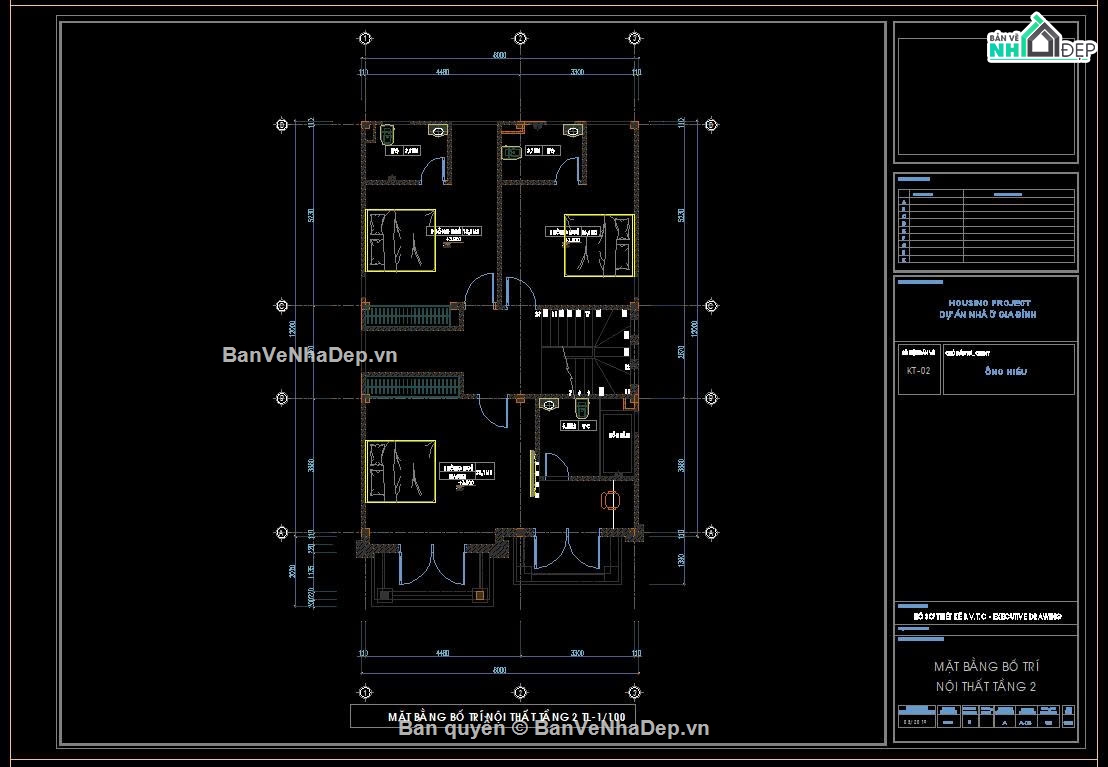This screenshot has height=767, width=1108.
Task: Click grid bubble 3 above the plan
Action: [634, 38]
